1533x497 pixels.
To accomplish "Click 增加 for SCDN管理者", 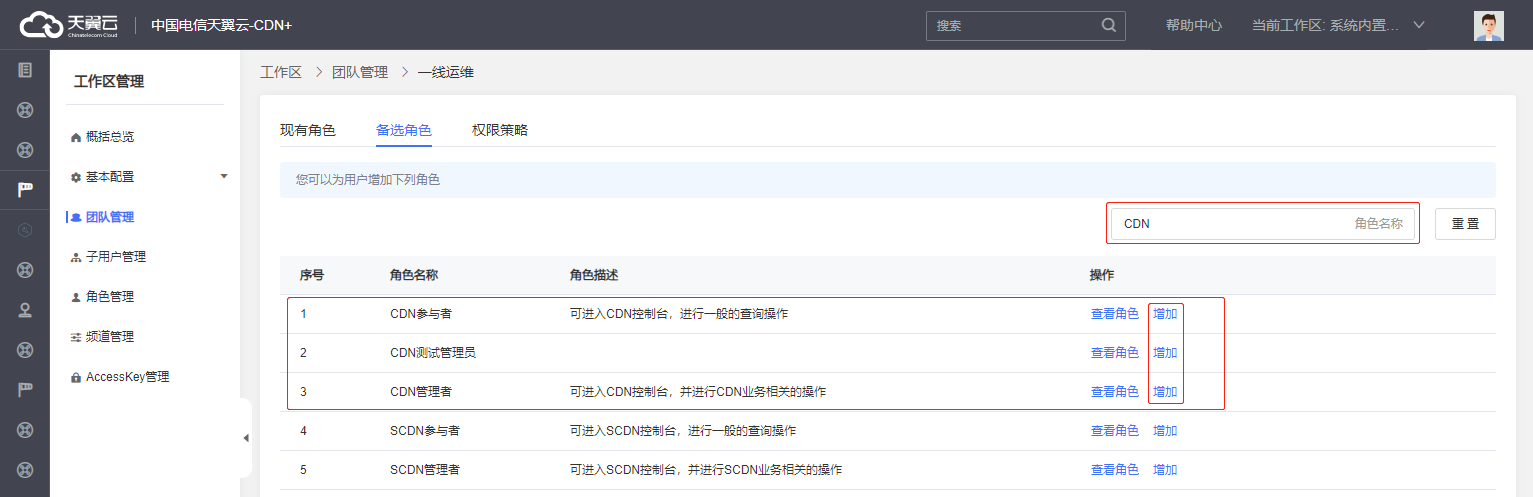I will (x=1165, y=470).
